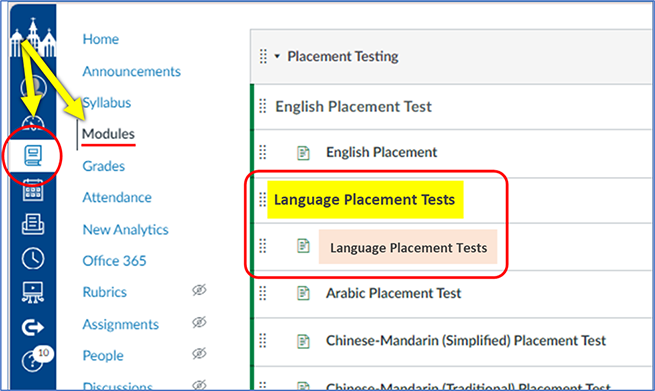The height and width of the screenshot is (391, 655).
Task: Open Rubrics in course navigation
Action: pos(104,292)
